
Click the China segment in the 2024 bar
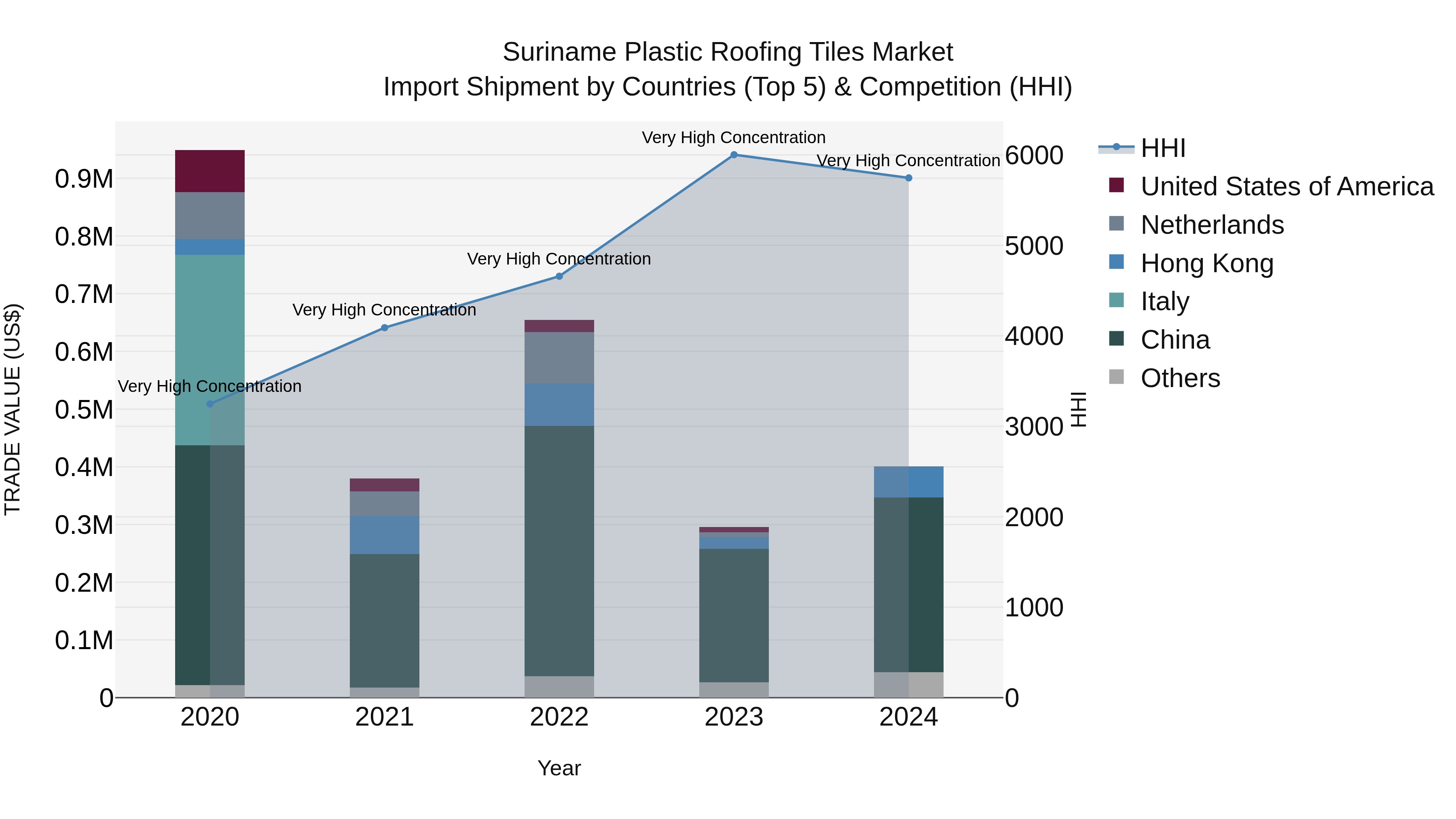[908, 585]
